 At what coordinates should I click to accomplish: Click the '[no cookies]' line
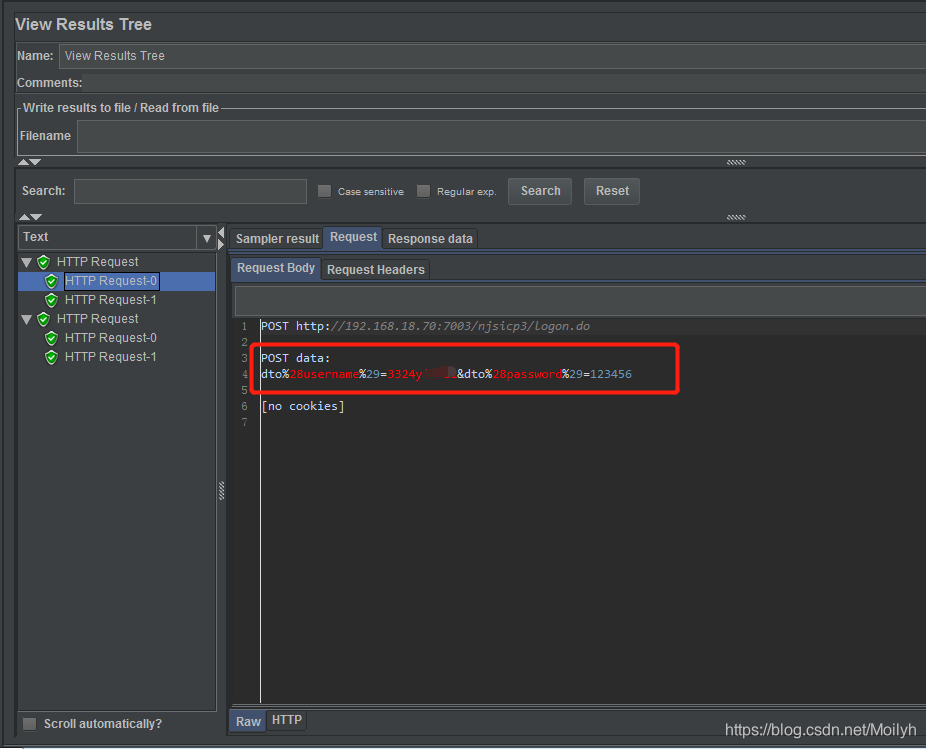click(x=302, y=406)
